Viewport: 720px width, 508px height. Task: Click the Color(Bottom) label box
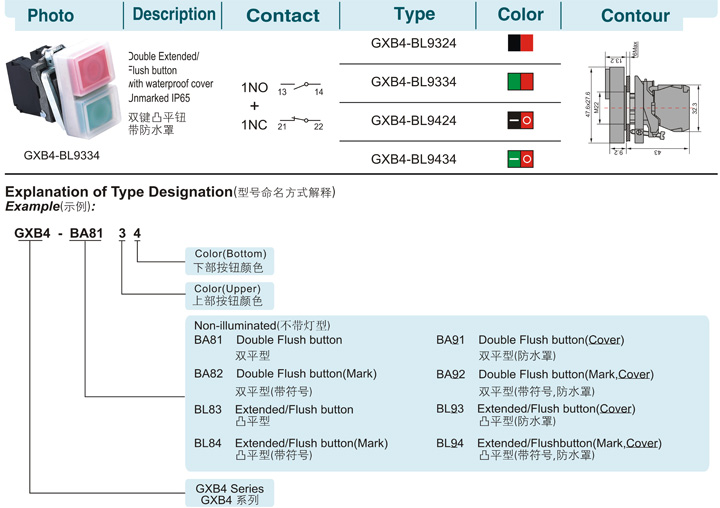(230, 261)
